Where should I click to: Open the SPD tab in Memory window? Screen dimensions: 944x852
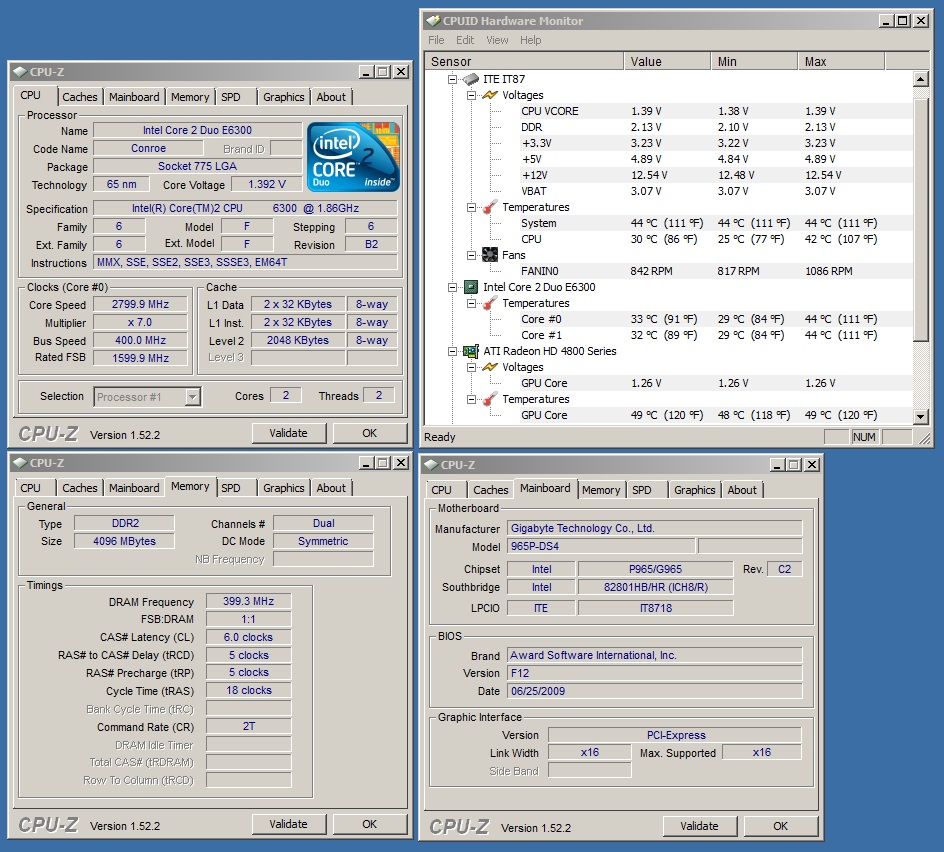231,488
